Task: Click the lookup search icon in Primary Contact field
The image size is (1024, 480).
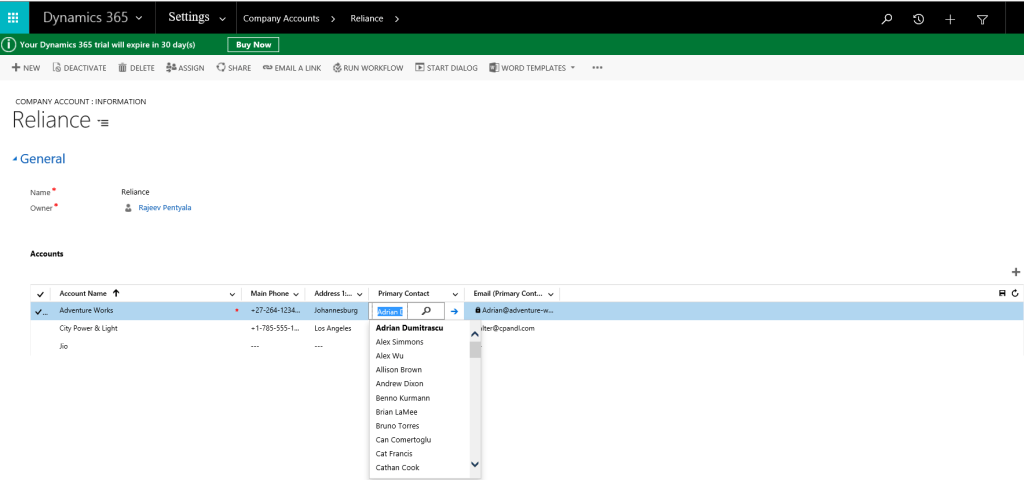Action: pos(426,311)
